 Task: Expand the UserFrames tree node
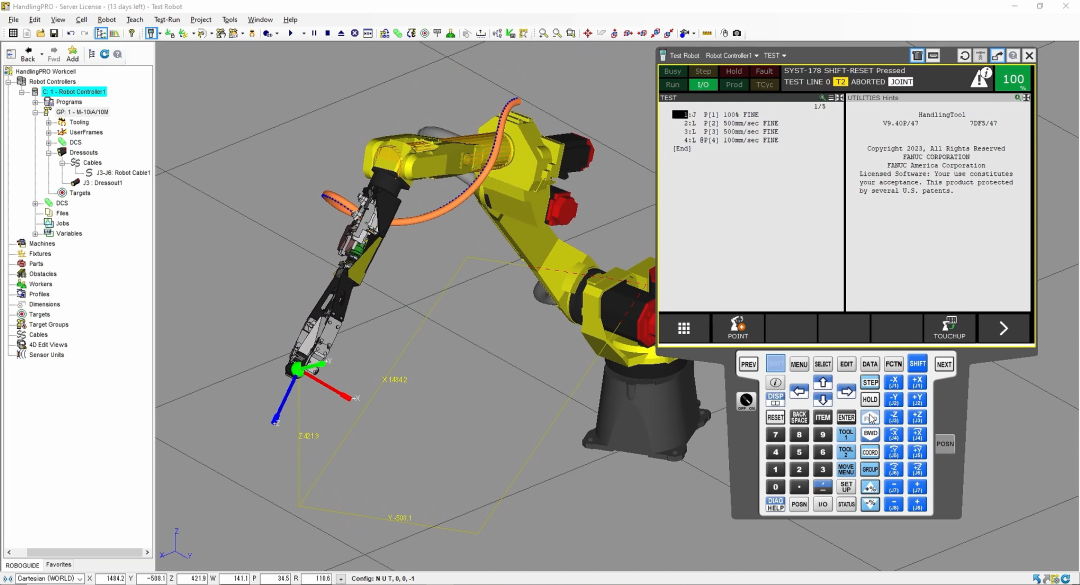pos(49,132)
